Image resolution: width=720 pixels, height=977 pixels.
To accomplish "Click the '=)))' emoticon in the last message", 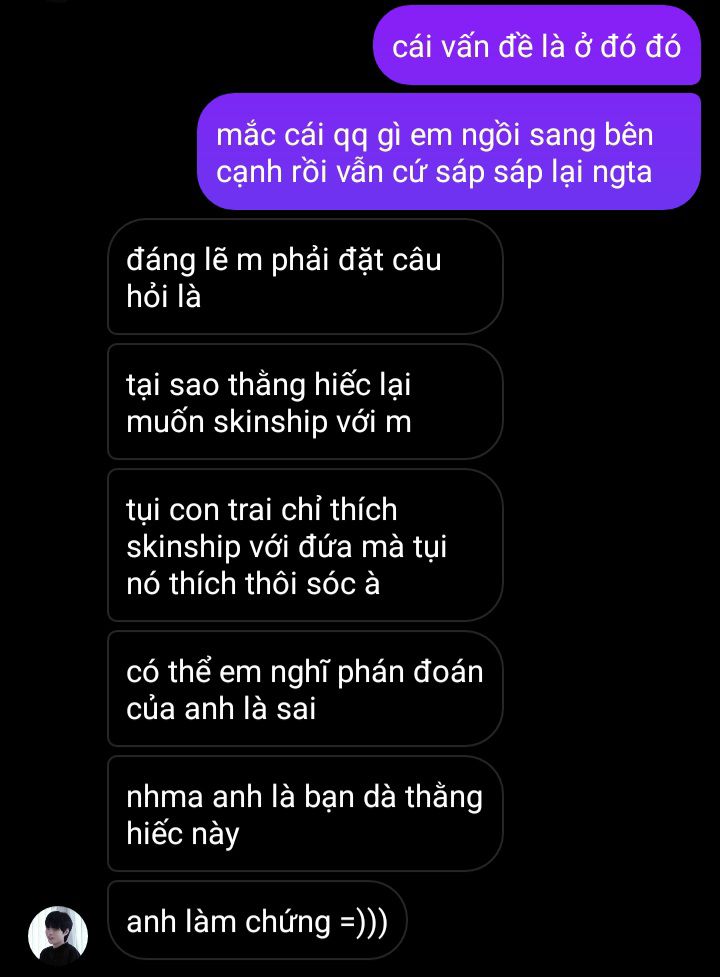I will tap(364, 922).
